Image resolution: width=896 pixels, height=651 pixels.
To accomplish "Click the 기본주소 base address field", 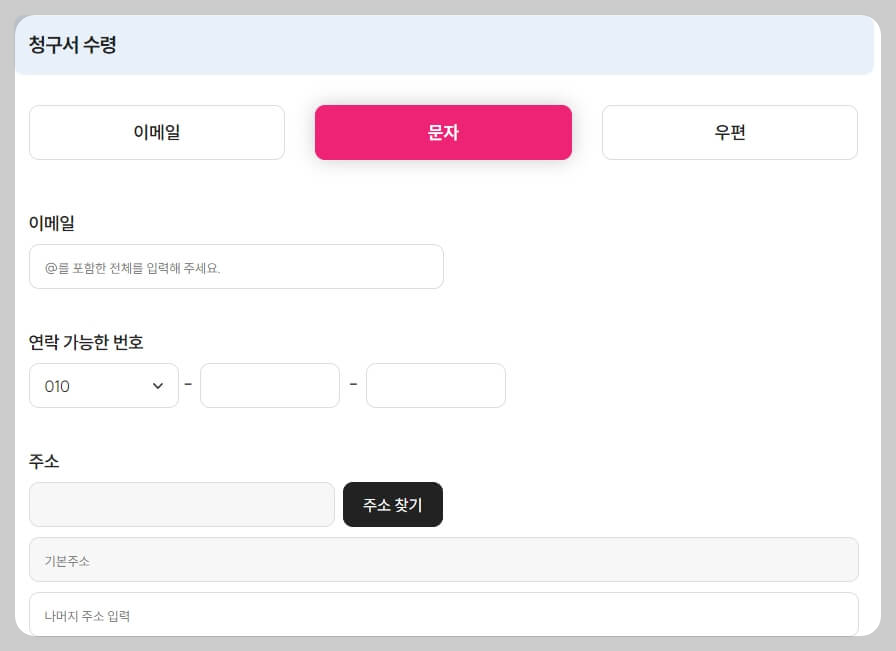I will pyautogui.click(x=443, y=559).
